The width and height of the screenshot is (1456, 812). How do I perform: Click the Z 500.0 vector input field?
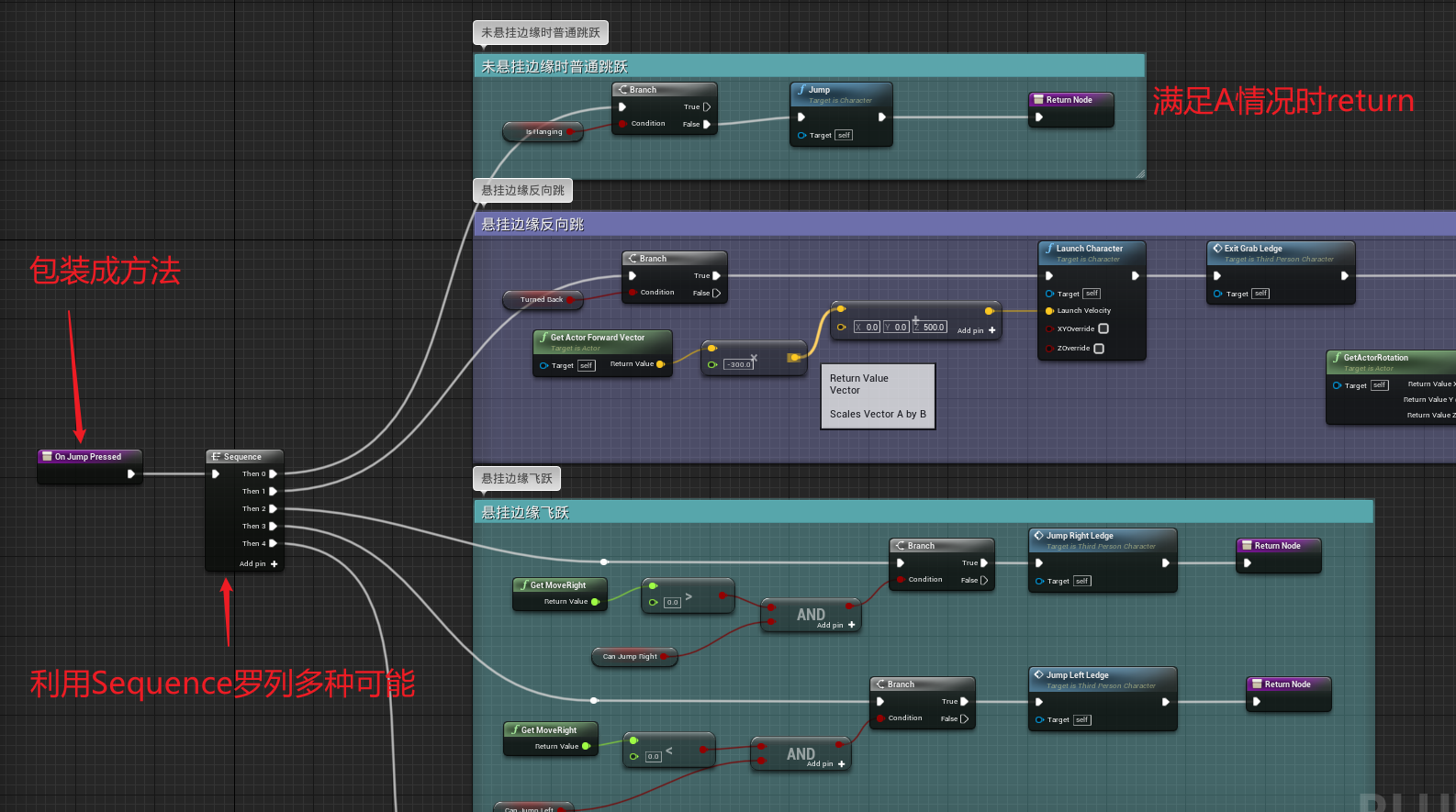pos(930,327)
